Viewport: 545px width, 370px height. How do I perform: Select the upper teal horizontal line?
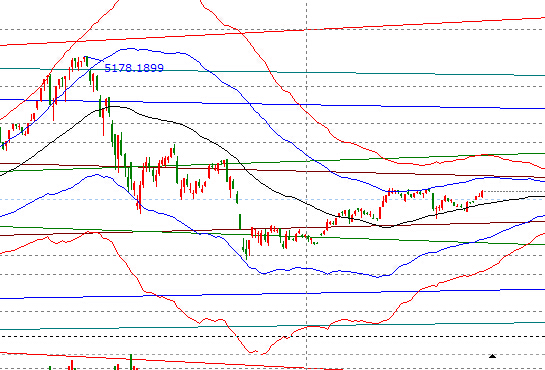pyautogui.click(x=272, y=72)
